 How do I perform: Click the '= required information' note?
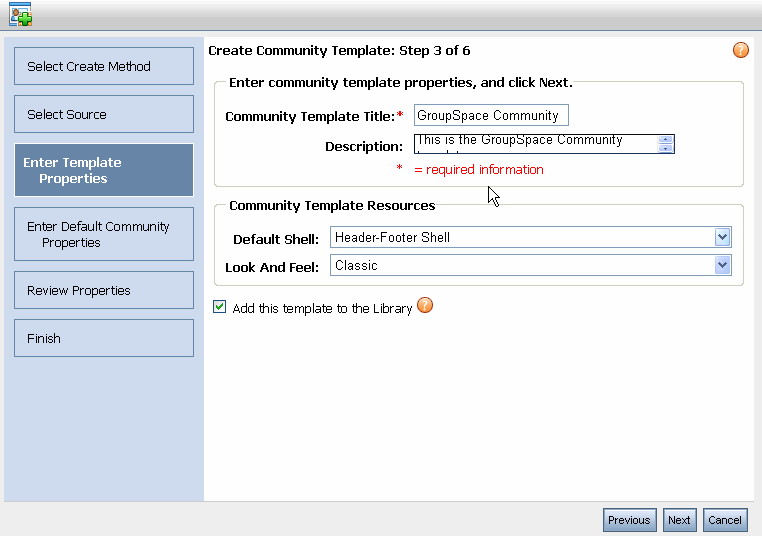[x=479, y=170]
